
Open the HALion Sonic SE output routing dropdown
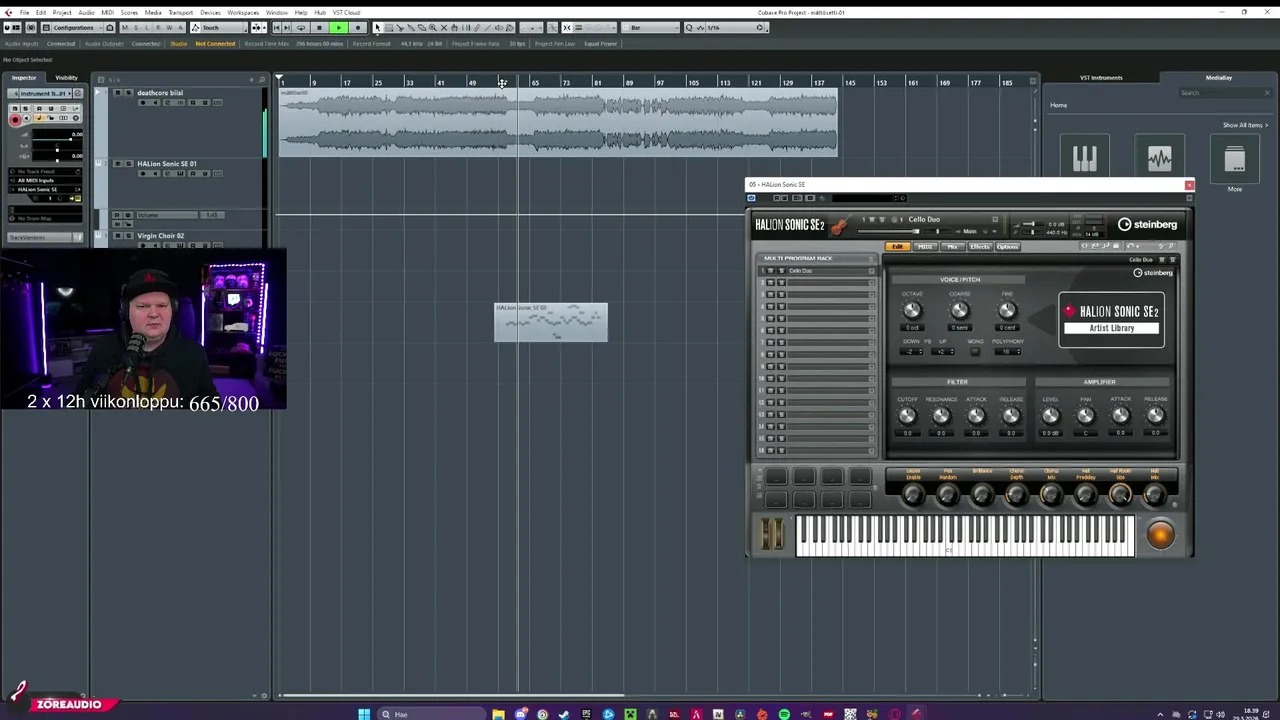pyautogui.click(x=45, y=189)
